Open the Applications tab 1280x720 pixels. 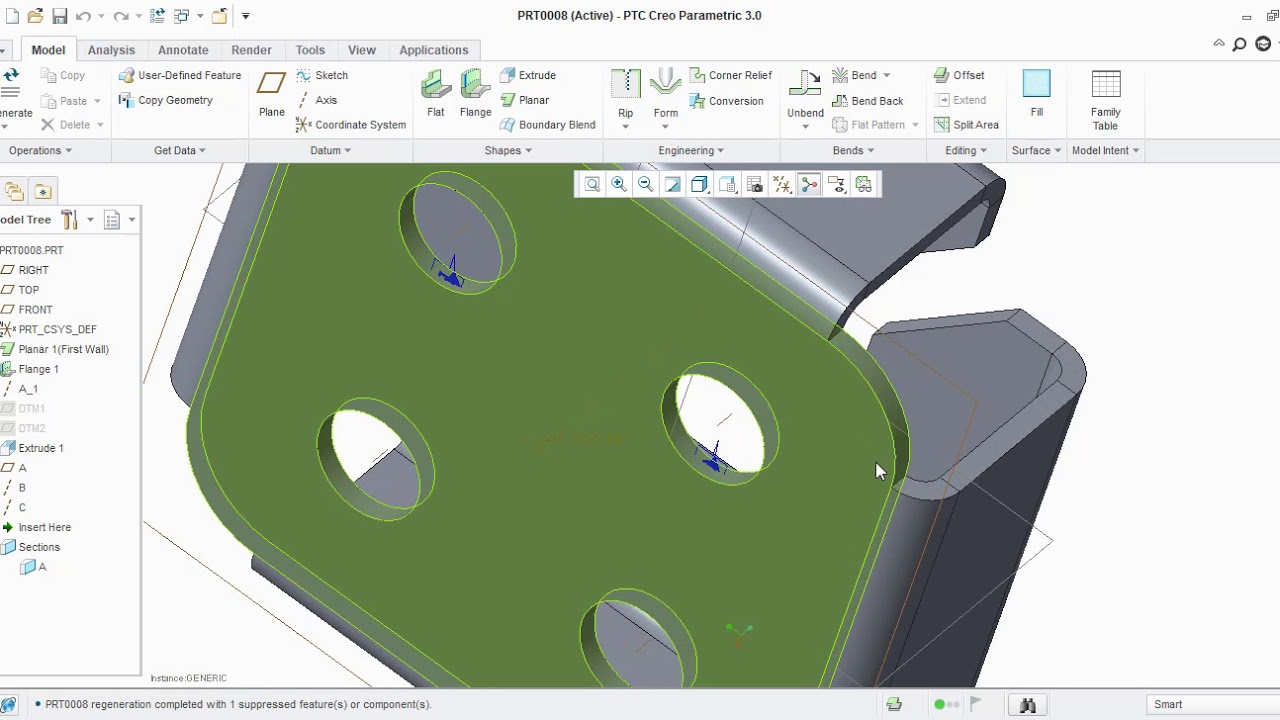(434, 50)
